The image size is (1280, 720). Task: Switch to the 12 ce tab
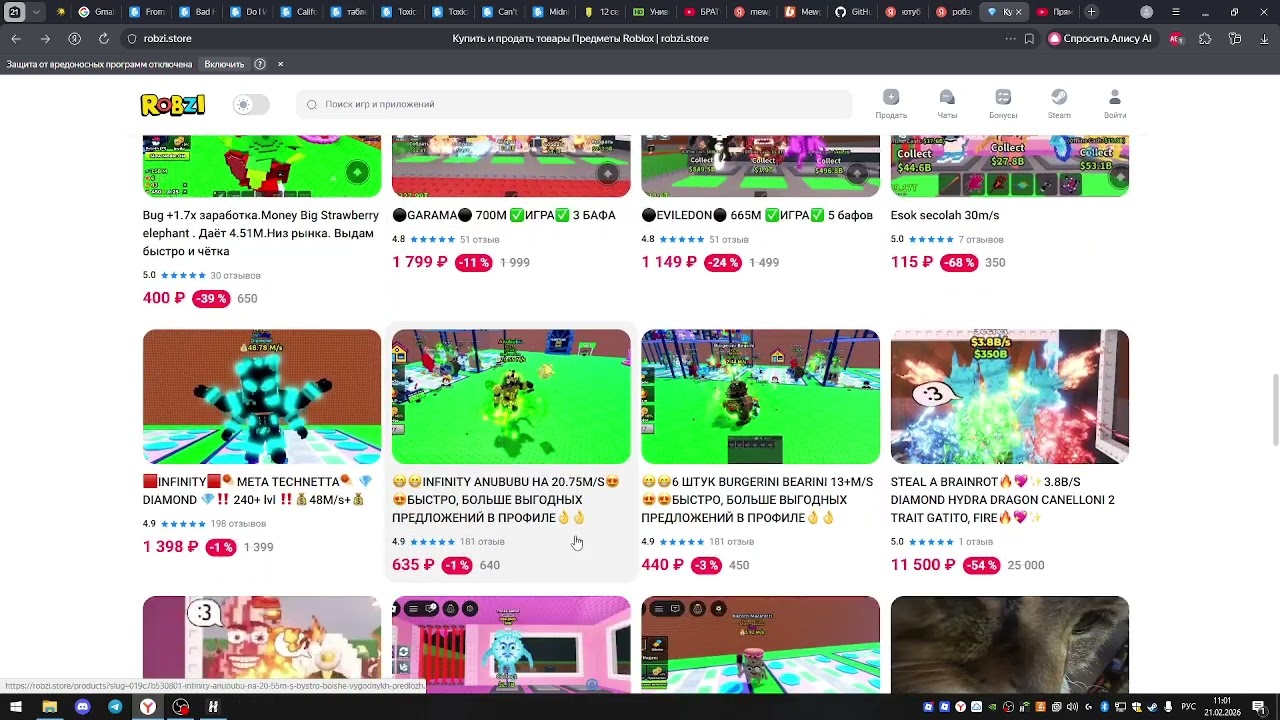601,12
